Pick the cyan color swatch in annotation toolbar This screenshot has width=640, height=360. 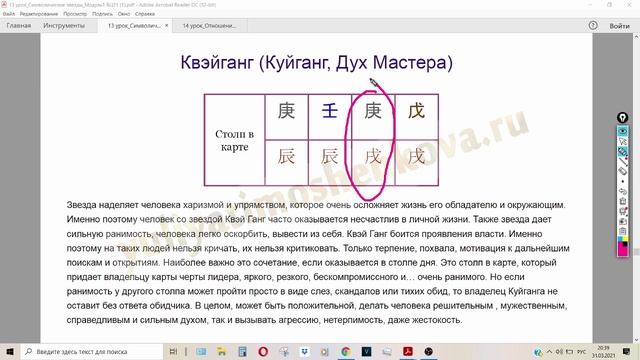pyautogui.click(x=620, y=240)
